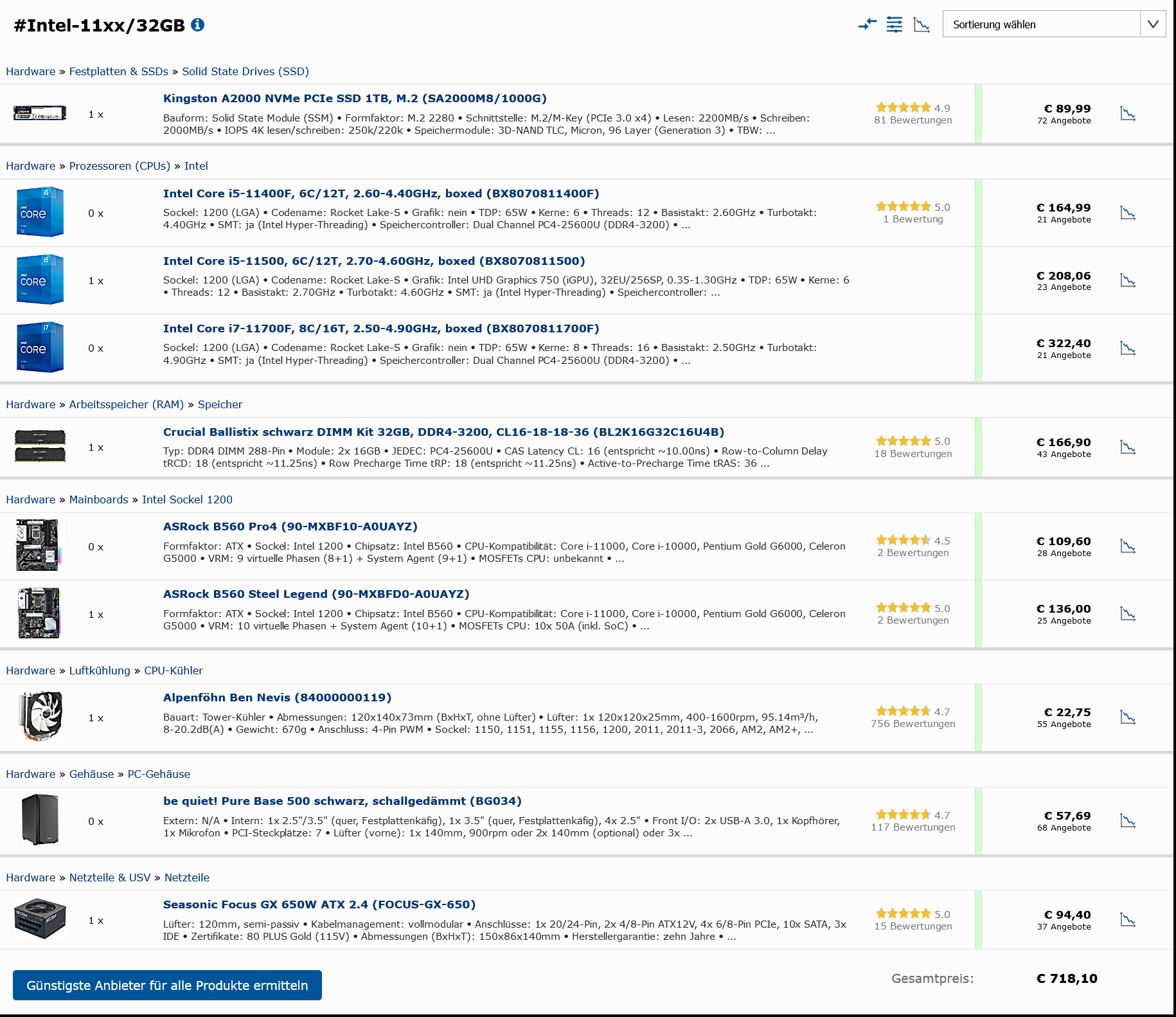Screen dimensions: 1176x1017
Task: Open 15 Bewertungen for Seasonic Focus GX
Action: click(x=913, y=926)
